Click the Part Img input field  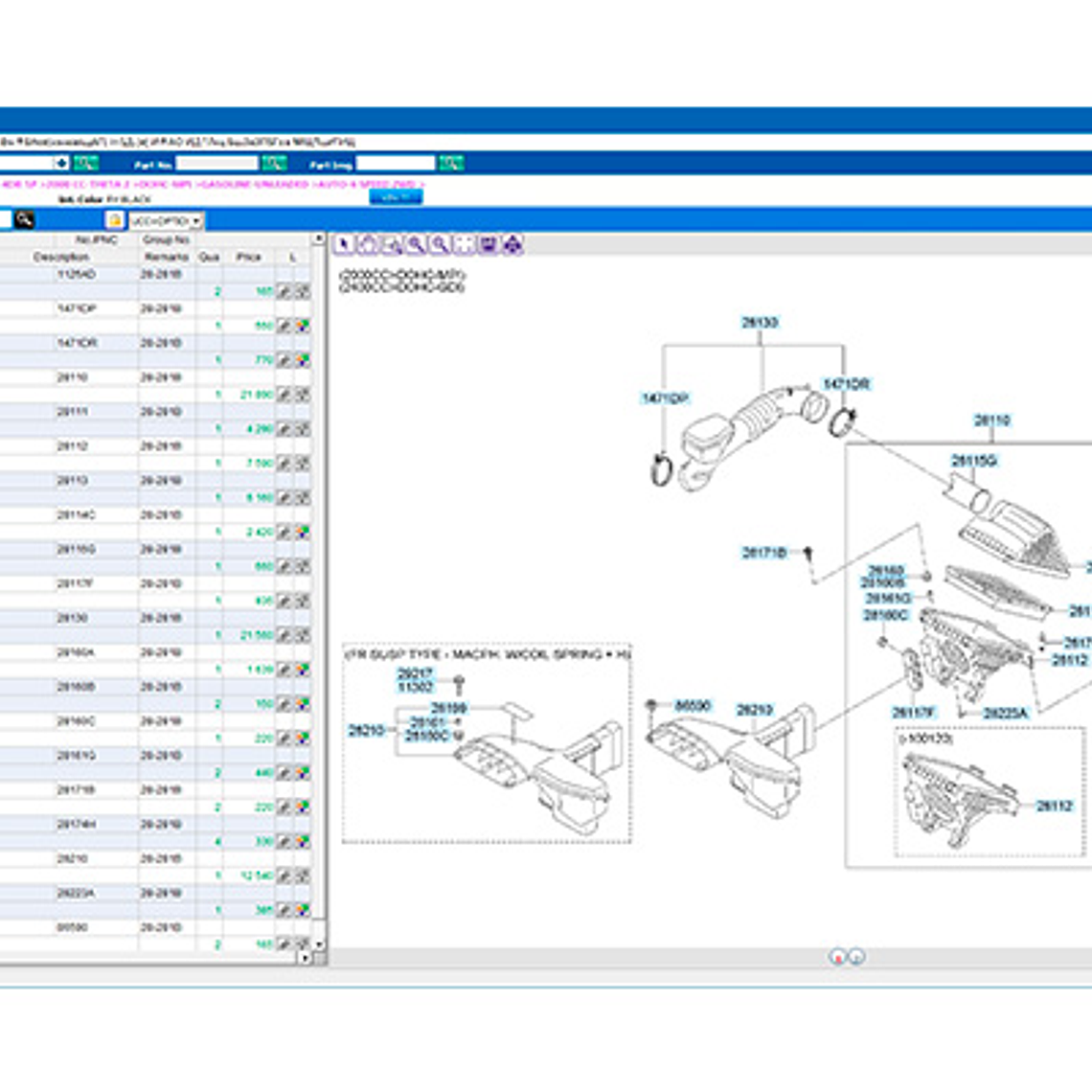coord(396,164)
